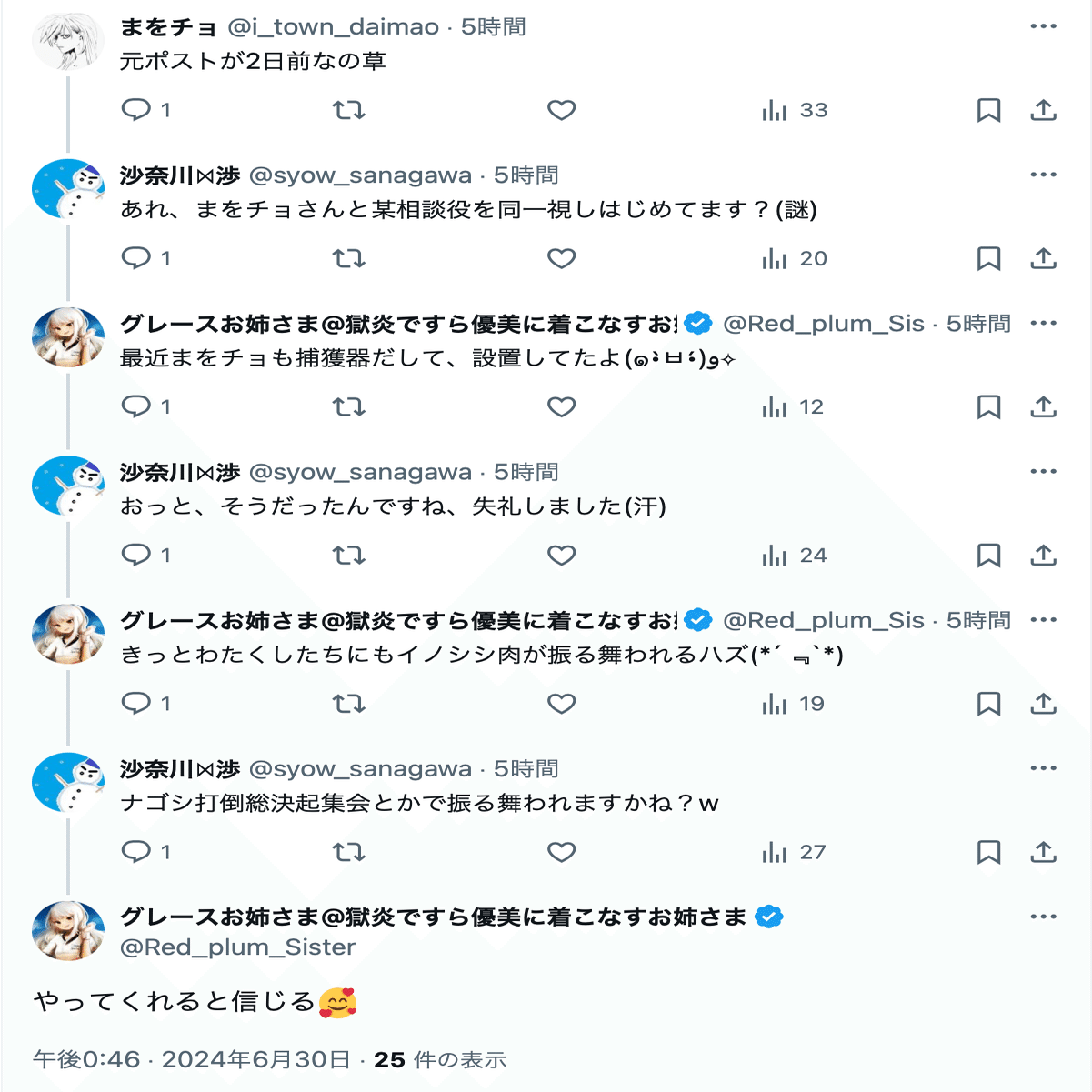
Task: View analytics showing 24 views
Action: (x=795, y=556)
